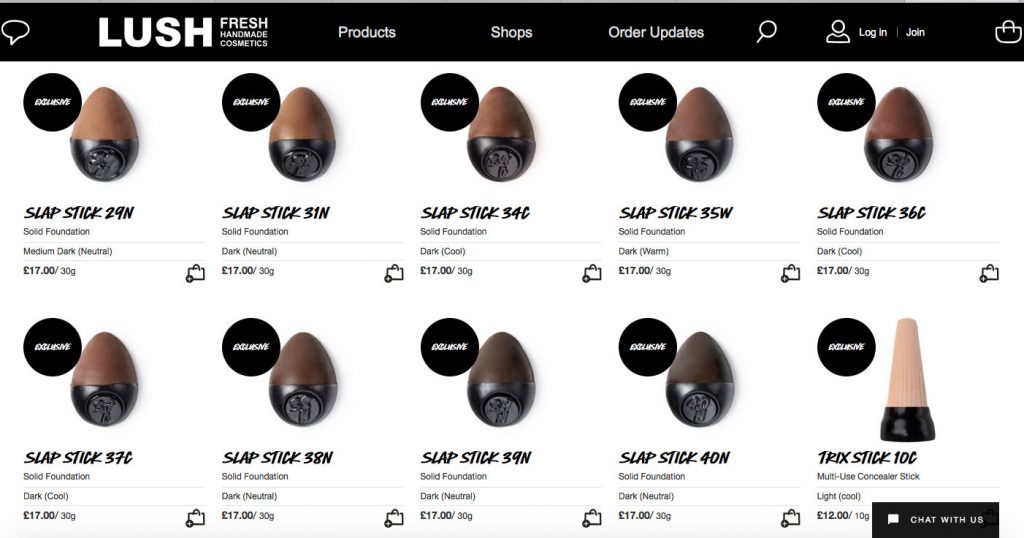Click the Join link
This screenshot has width=1024, height=538.
(x=915, y=32)
